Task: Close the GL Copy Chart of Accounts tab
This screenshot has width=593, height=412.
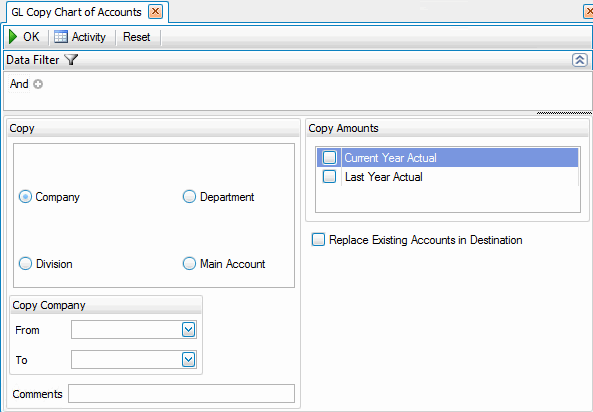Action: (x=155, y=12)
